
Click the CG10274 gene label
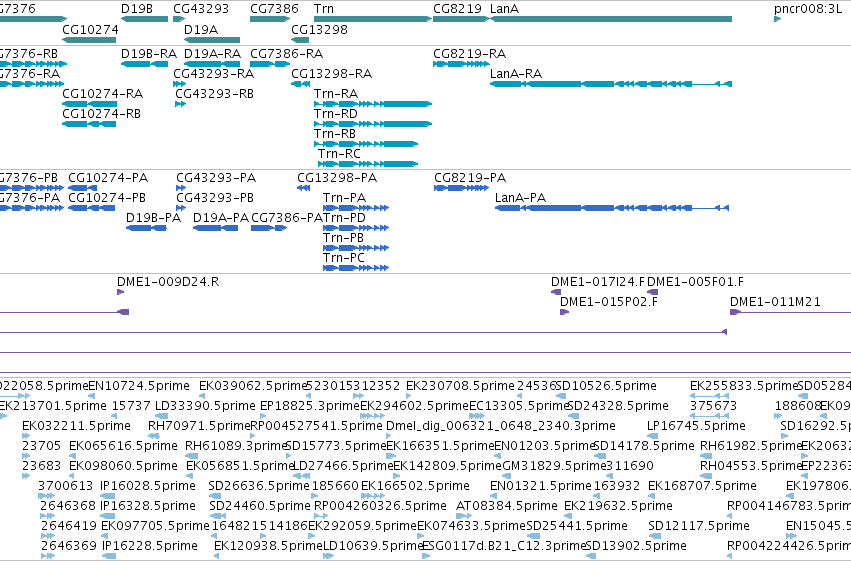[x=90, y=29]
